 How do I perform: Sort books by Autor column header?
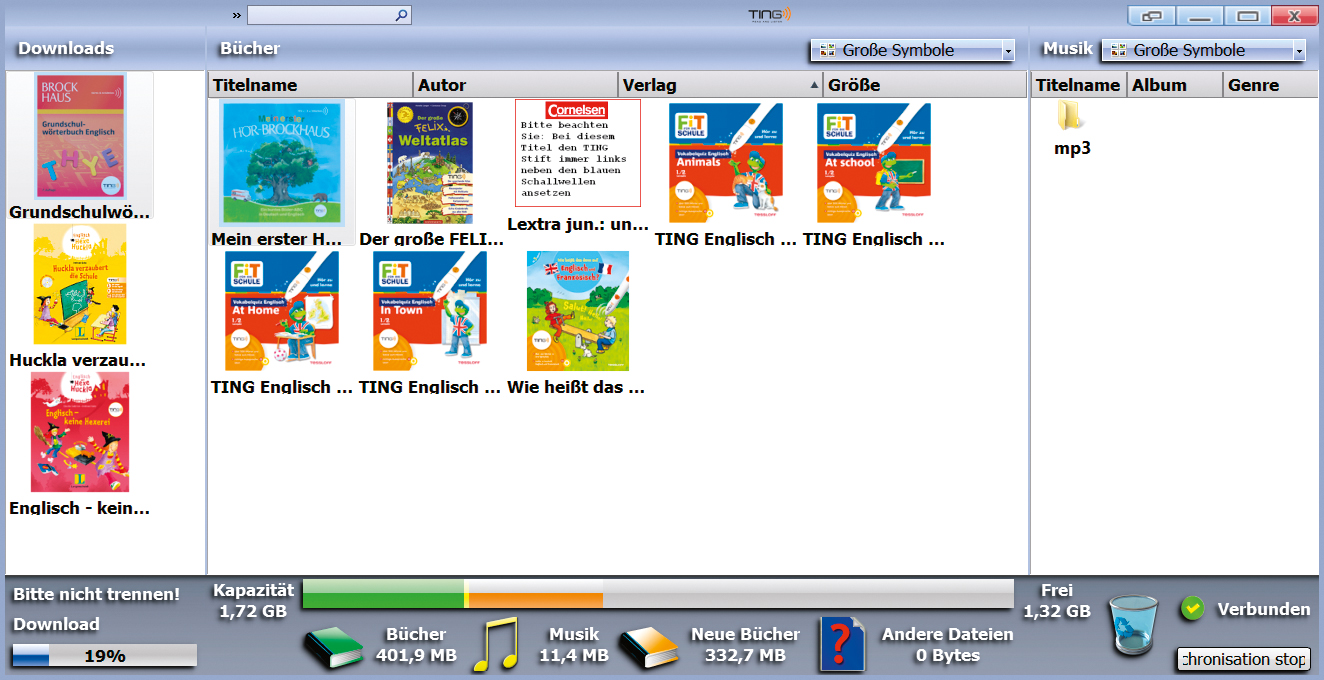click(x=515, y=85)
